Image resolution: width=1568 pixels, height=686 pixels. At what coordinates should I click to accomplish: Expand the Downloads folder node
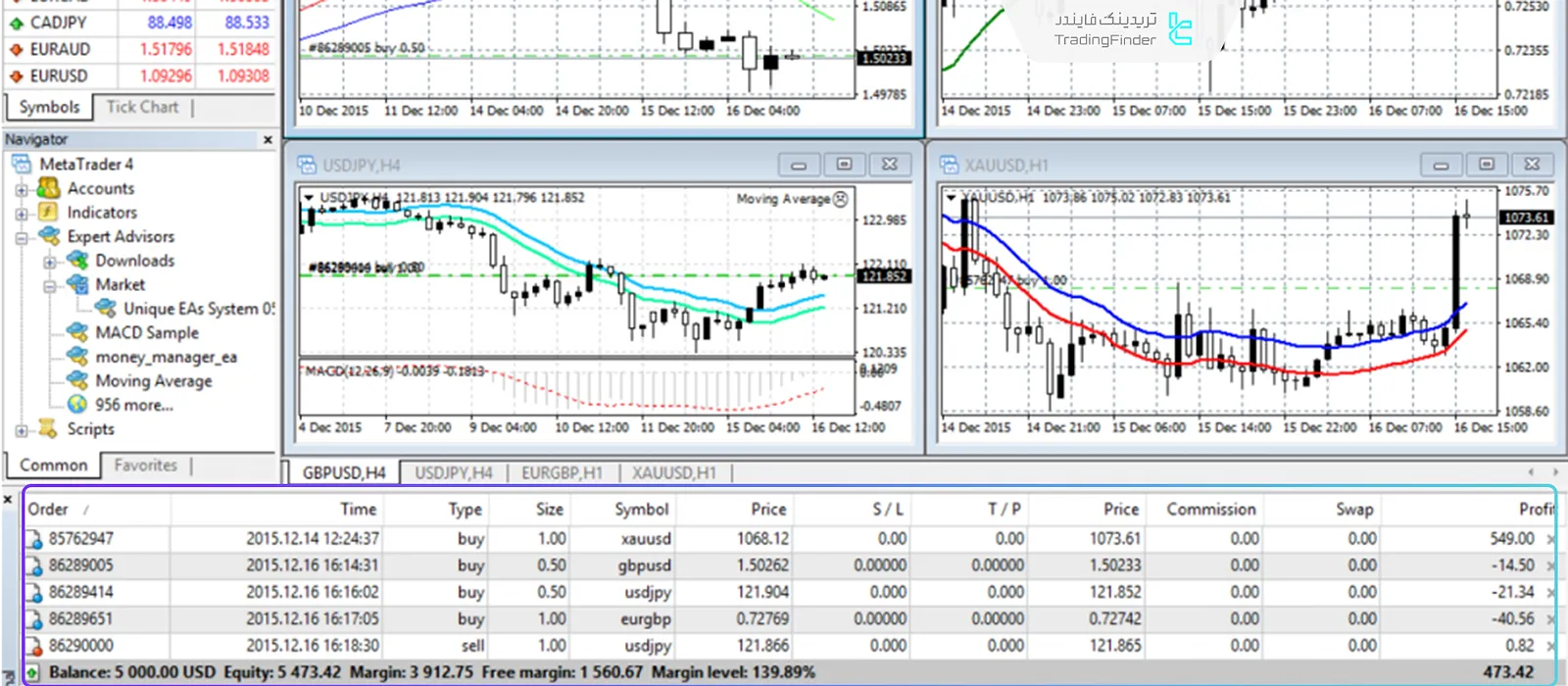pyautogui.click(x=50, y=262)
